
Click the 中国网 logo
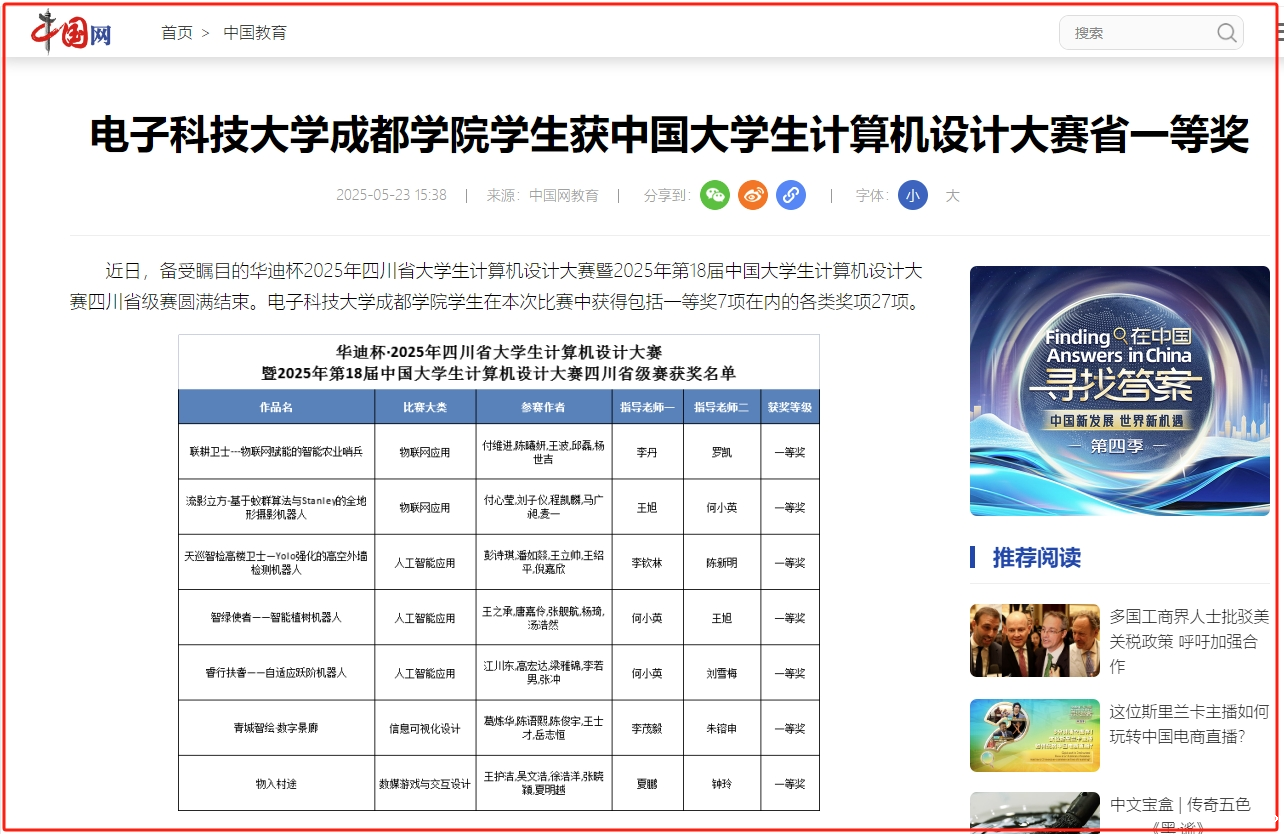coord(71,32)
